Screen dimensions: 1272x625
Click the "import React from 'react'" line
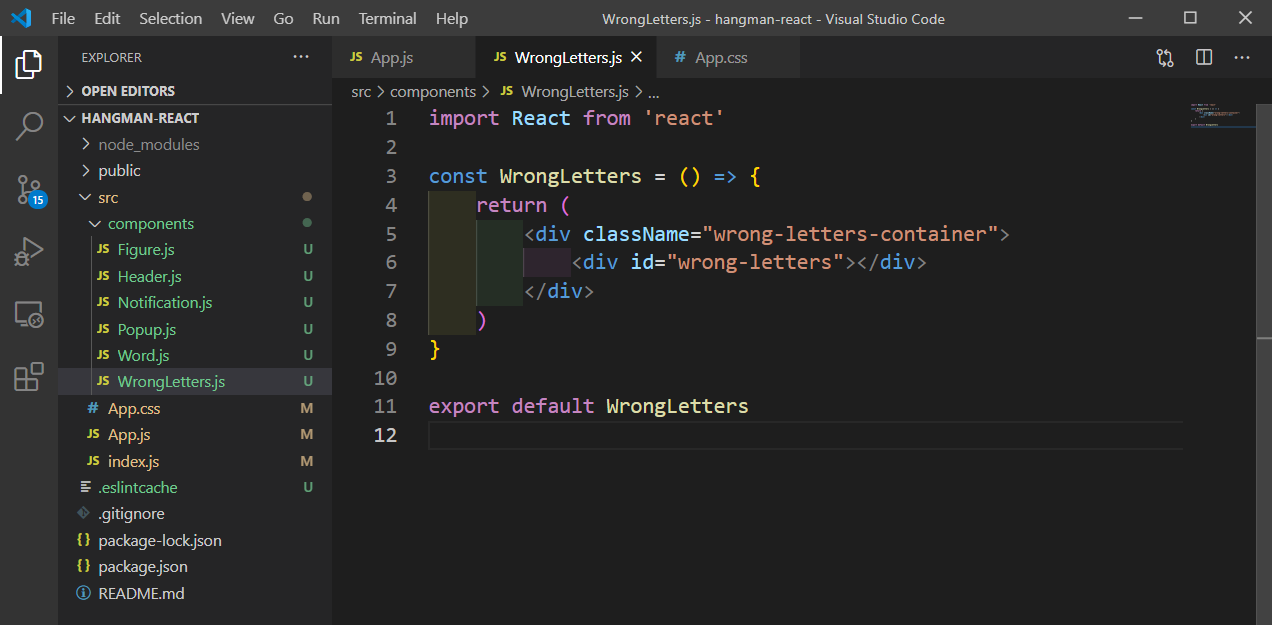pyautogui.click(x=576, y=119)
